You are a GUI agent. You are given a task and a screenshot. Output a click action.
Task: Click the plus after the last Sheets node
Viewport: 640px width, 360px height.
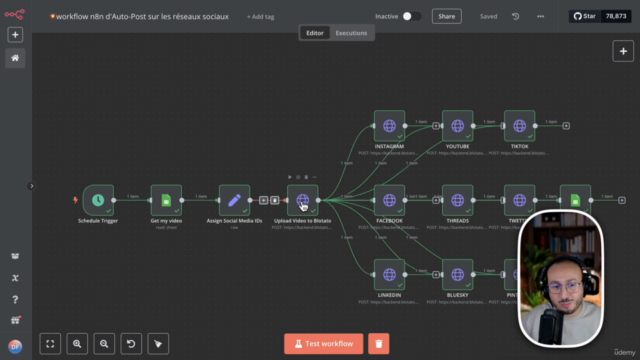(622, 200)
